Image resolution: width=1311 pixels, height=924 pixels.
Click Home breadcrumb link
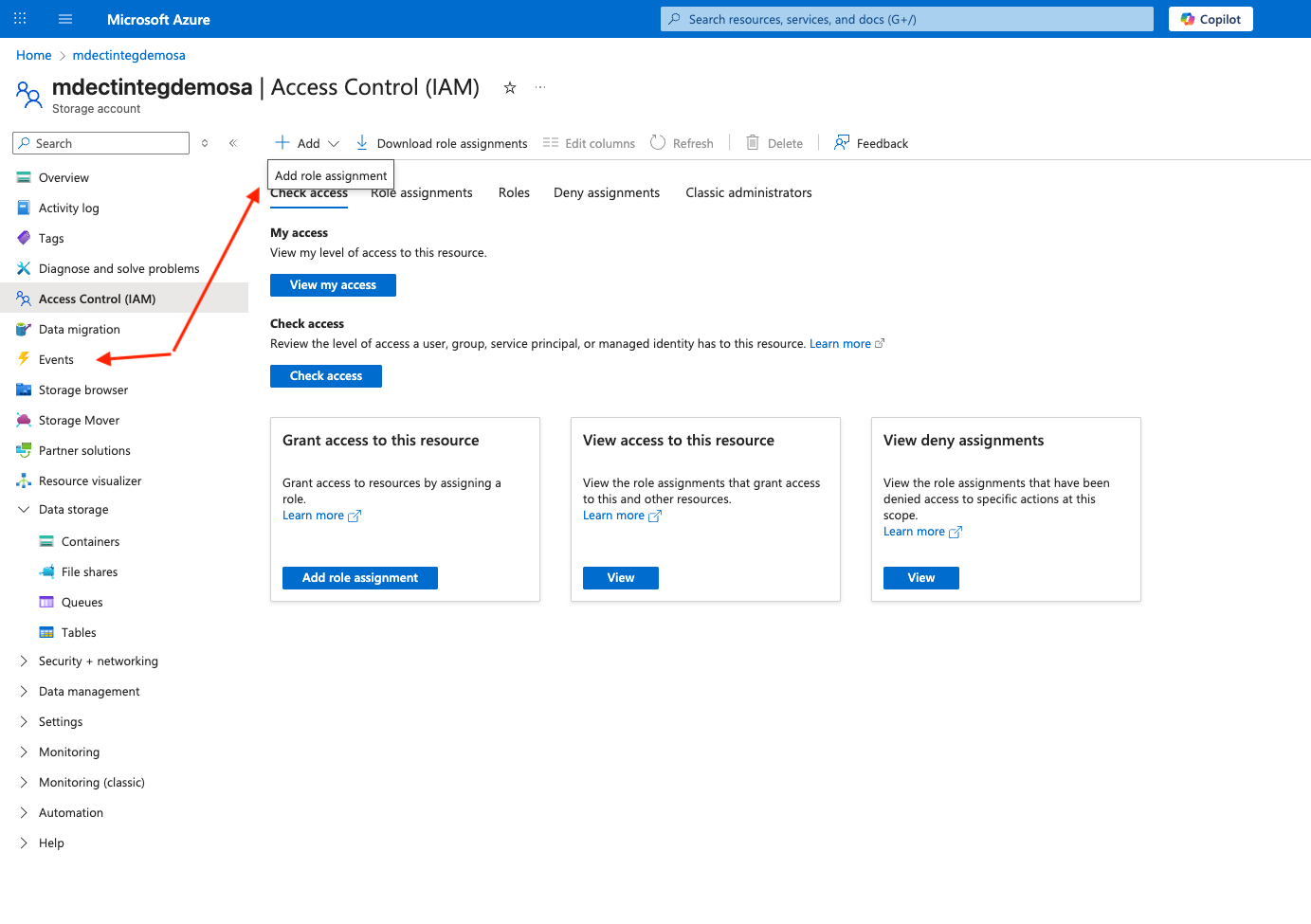click(x=33, y=55)
